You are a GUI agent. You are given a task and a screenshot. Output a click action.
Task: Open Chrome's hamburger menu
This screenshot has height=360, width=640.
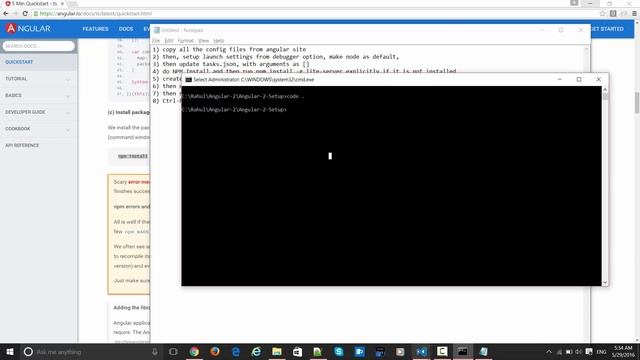coord(634,13)
